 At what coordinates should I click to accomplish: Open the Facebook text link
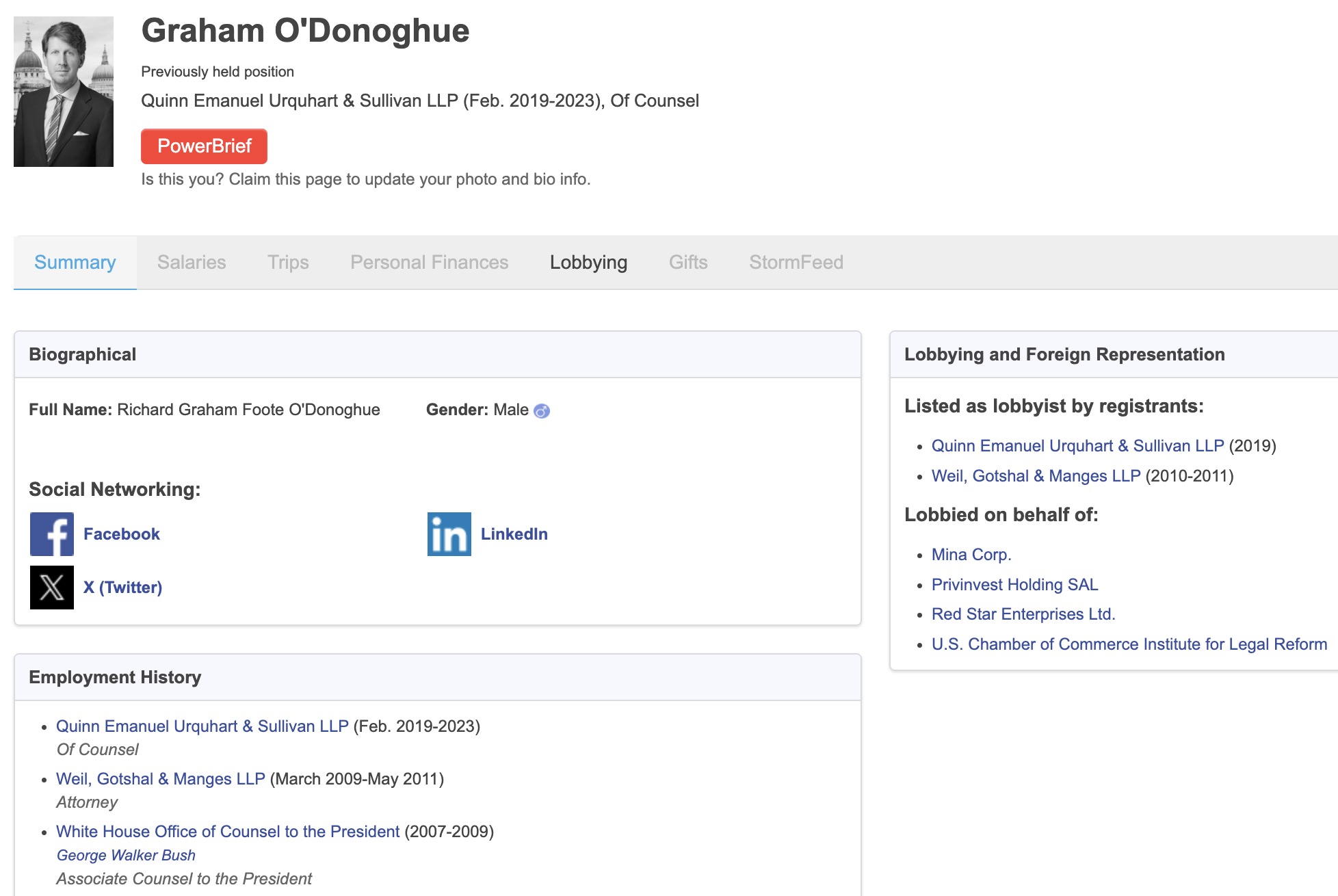click(122, 534)
